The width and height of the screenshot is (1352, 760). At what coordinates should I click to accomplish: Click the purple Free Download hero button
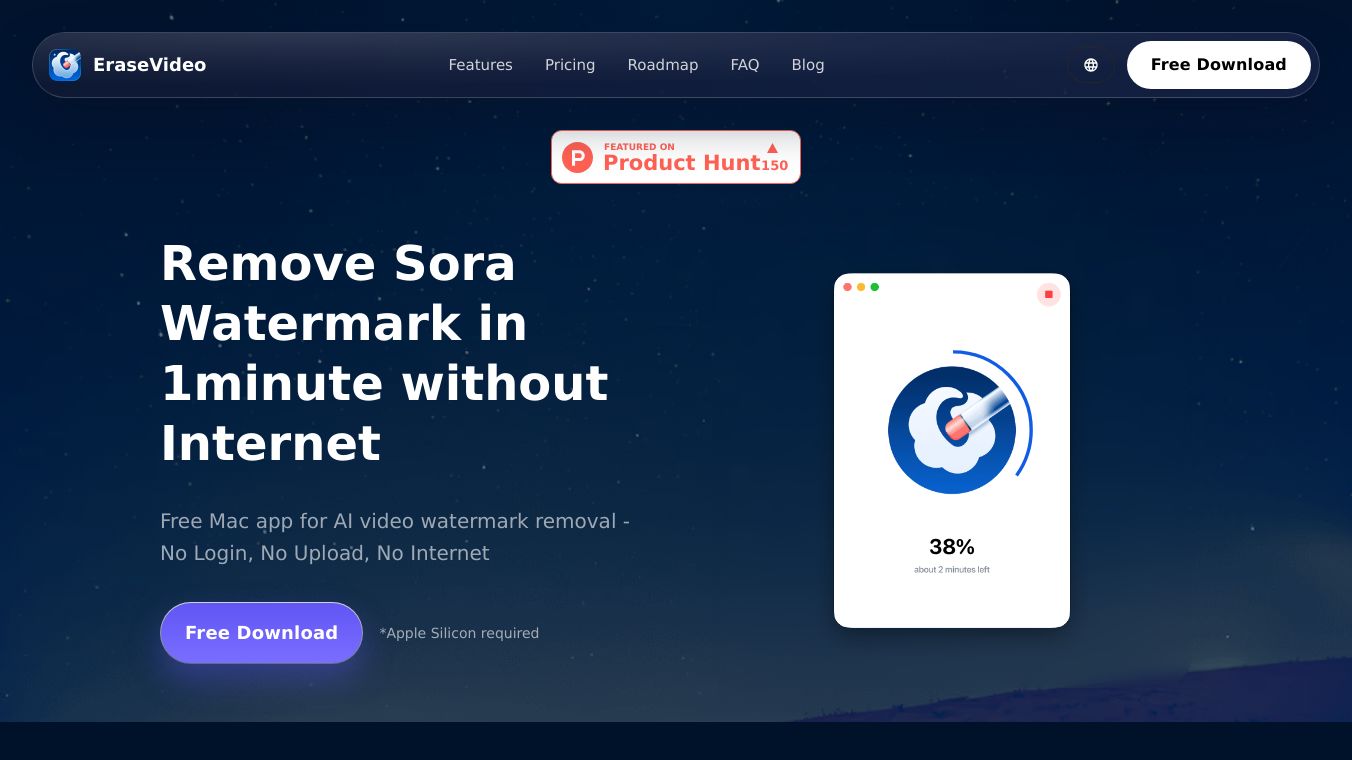[x=261, y=633]
